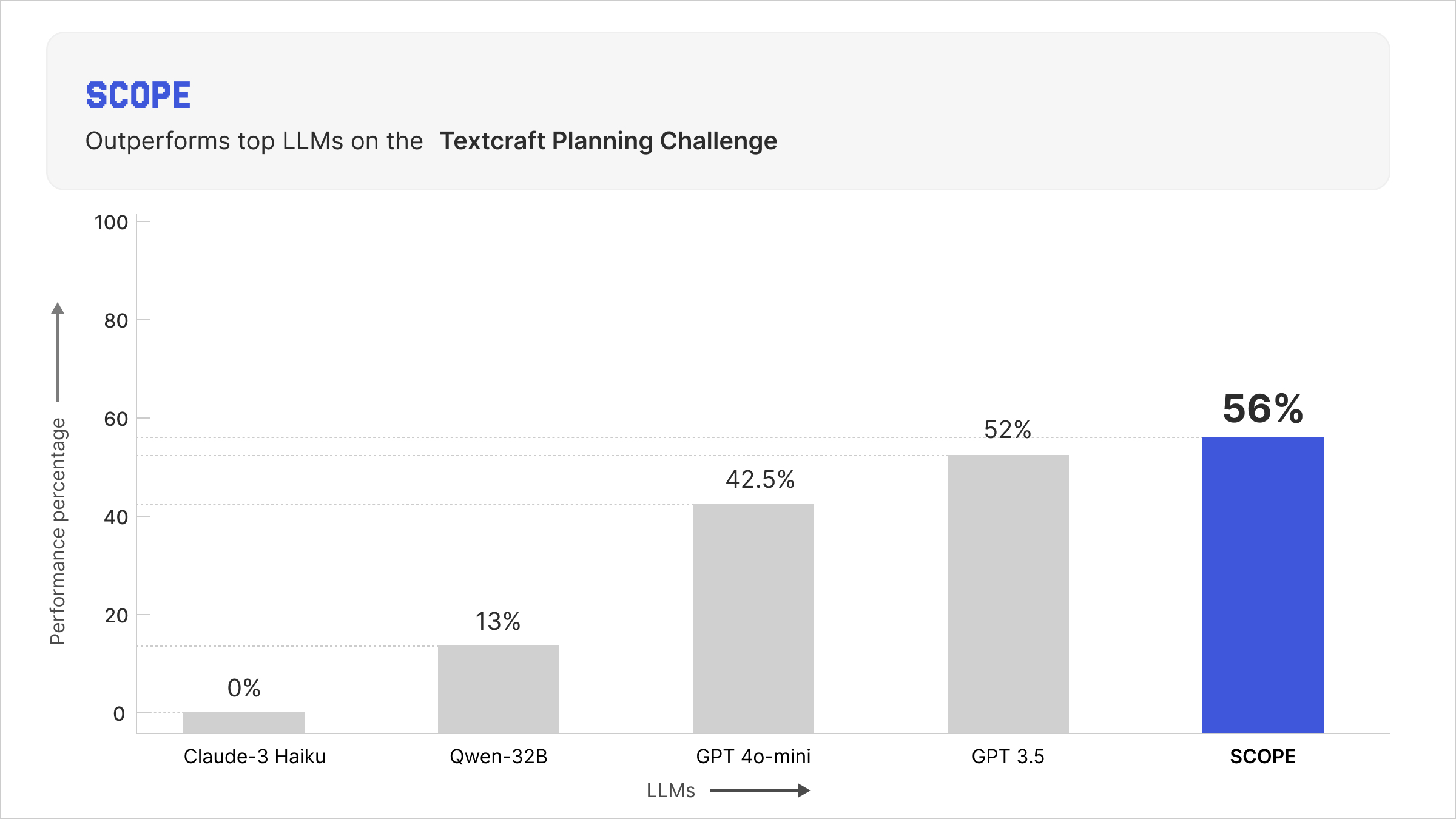Select the gray GPT 4o-mini bar
This screenshot has width=1456, height=819.
(x=753, y=618)
